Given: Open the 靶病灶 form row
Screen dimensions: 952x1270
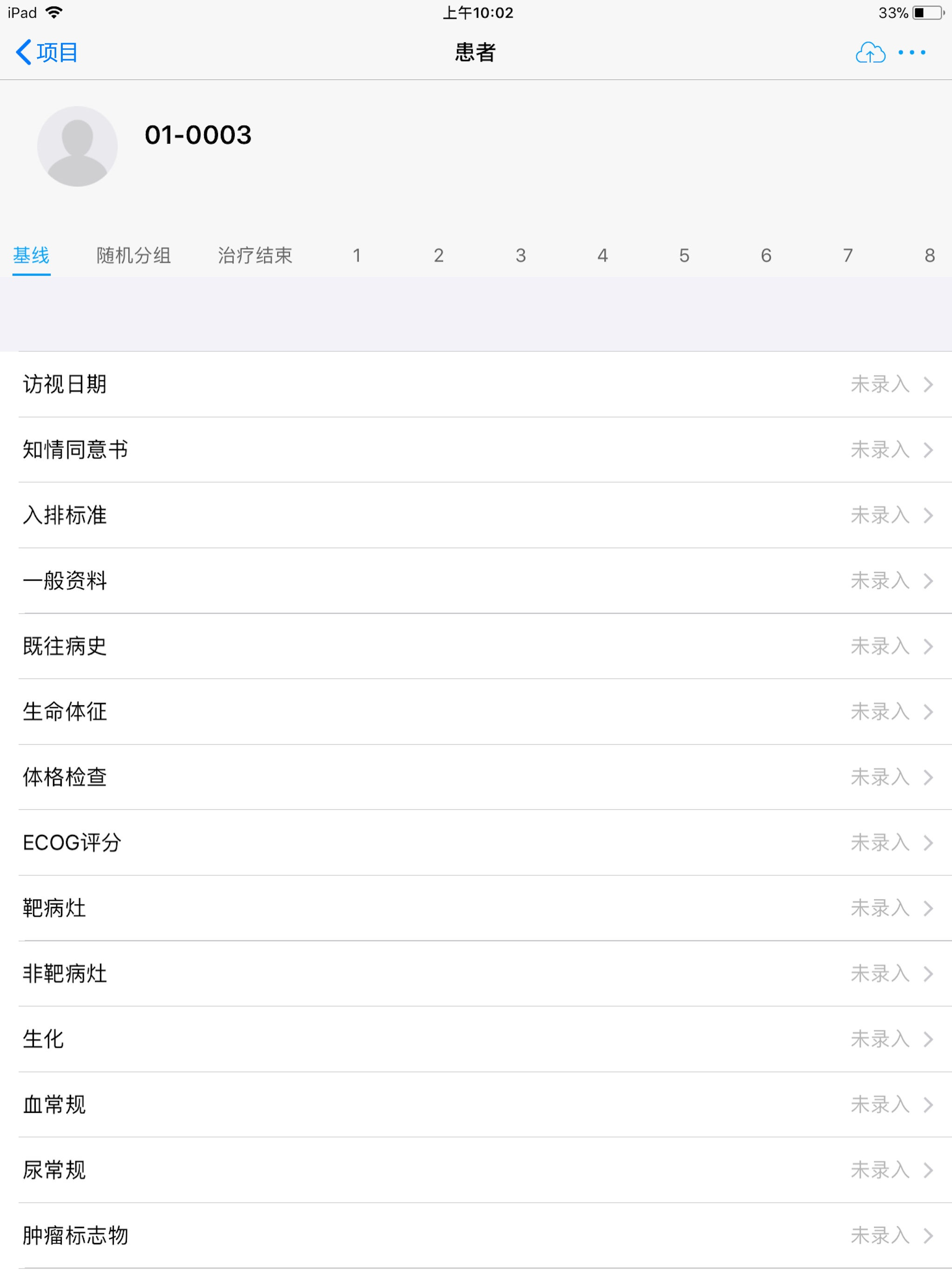Looking at the screenshot, I should (x=476, y=908).
